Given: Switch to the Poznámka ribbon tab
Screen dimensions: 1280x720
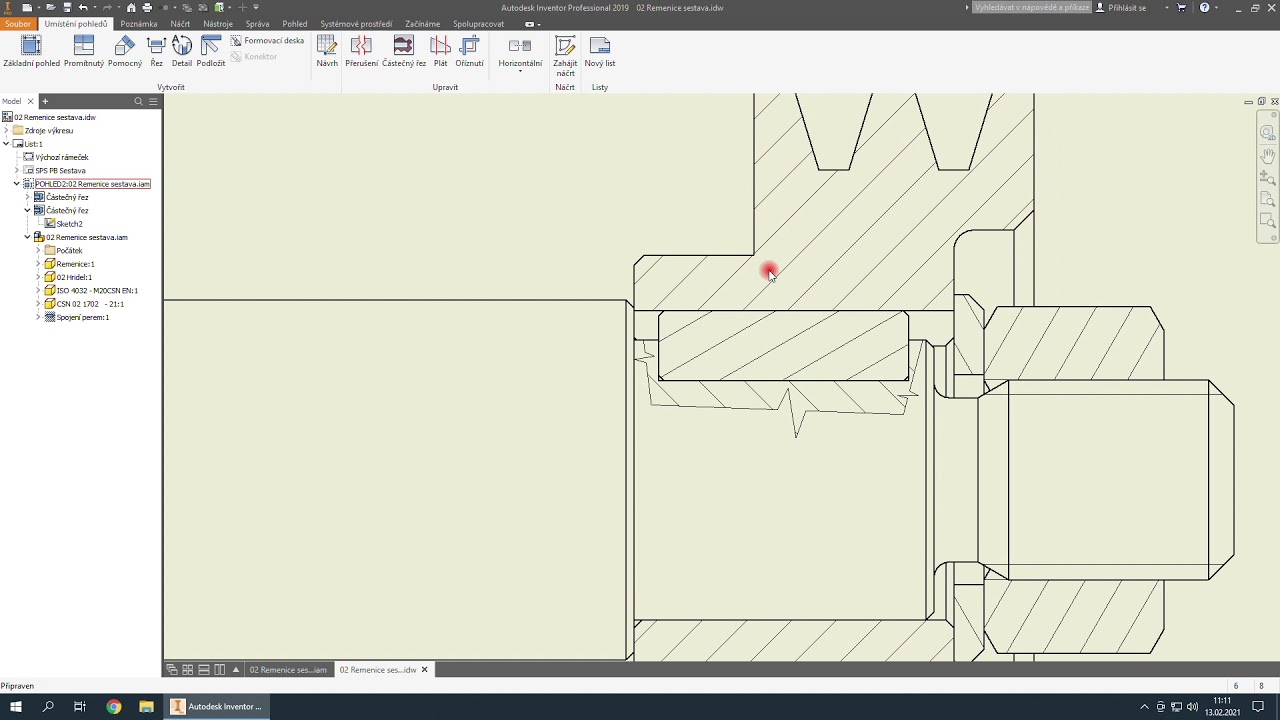Looking at the screenshot, I should tap(139, 24).
